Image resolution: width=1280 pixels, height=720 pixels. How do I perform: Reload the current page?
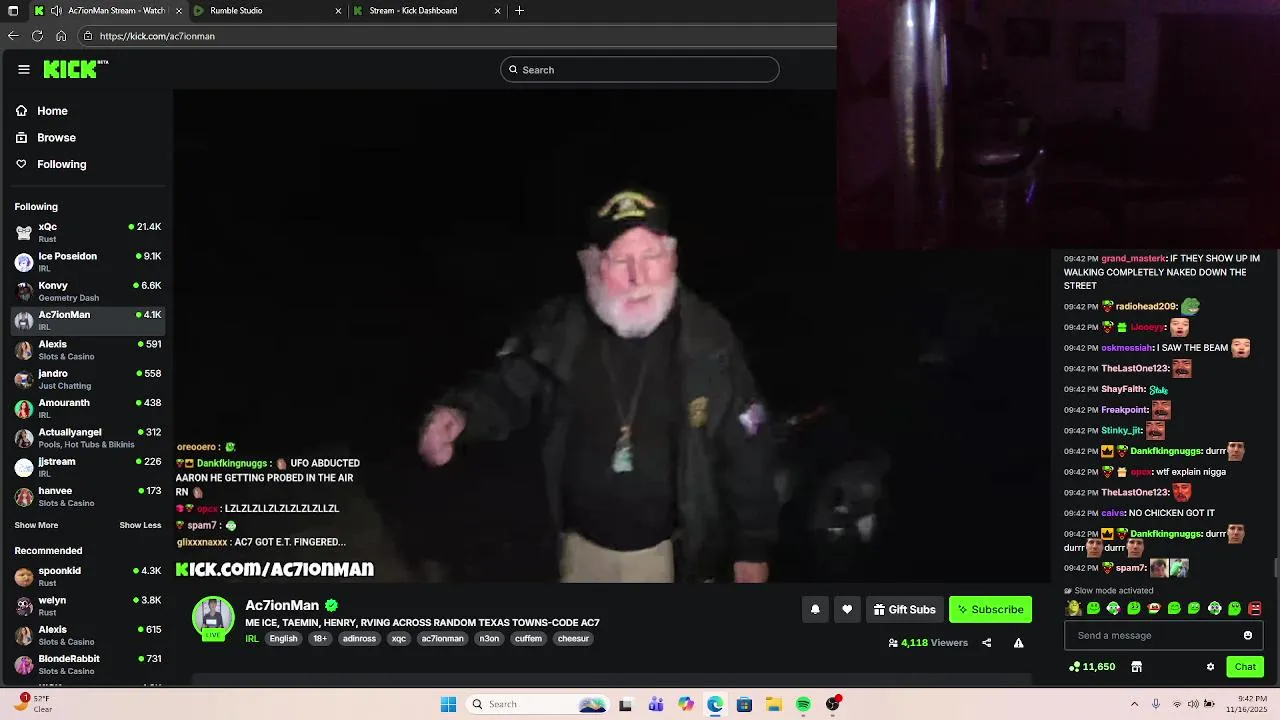point(37,36)
